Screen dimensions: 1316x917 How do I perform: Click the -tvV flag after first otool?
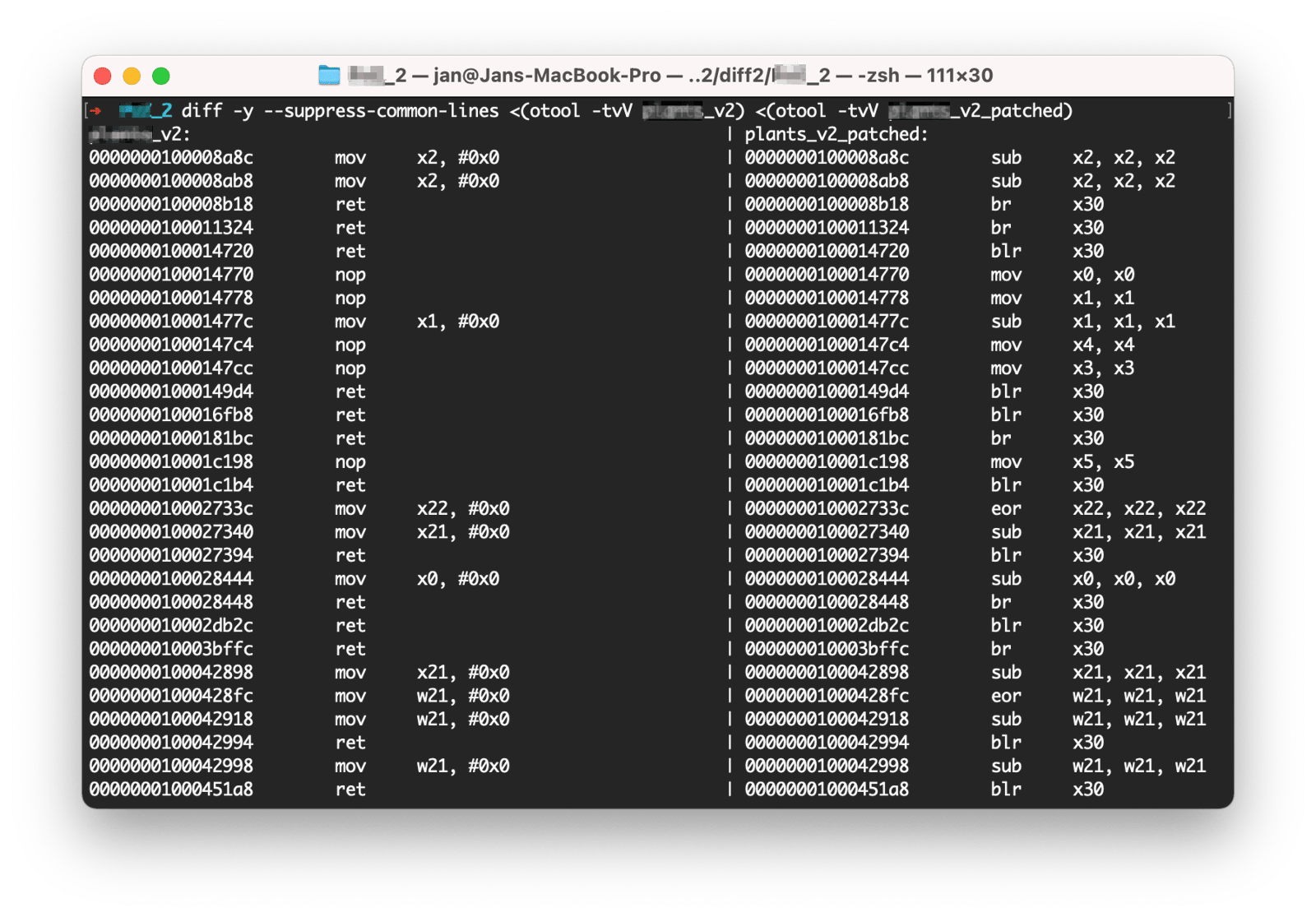pos(612,111)
